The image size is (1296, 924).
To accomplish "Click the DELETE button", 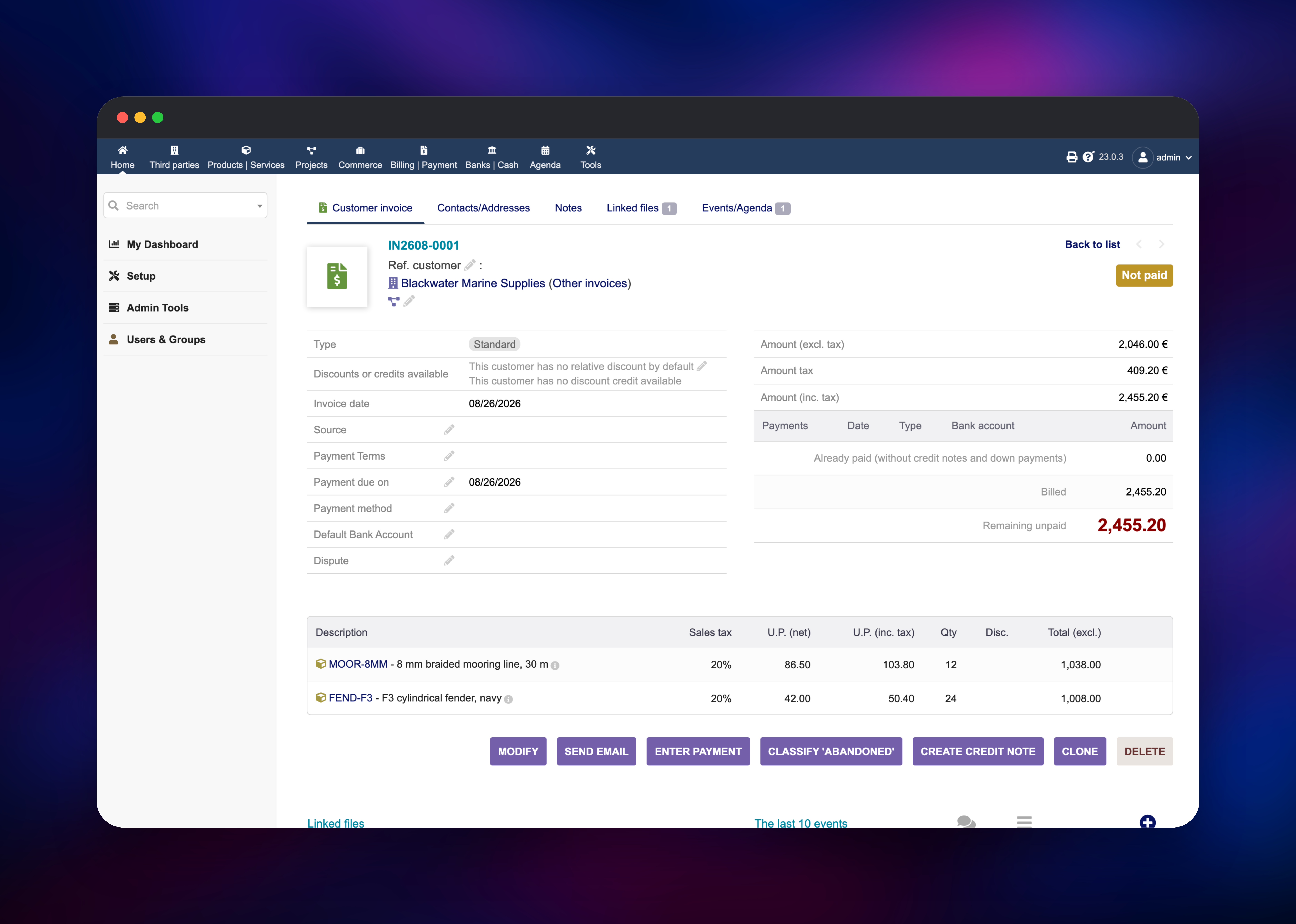I will [x=1145, y=752].
